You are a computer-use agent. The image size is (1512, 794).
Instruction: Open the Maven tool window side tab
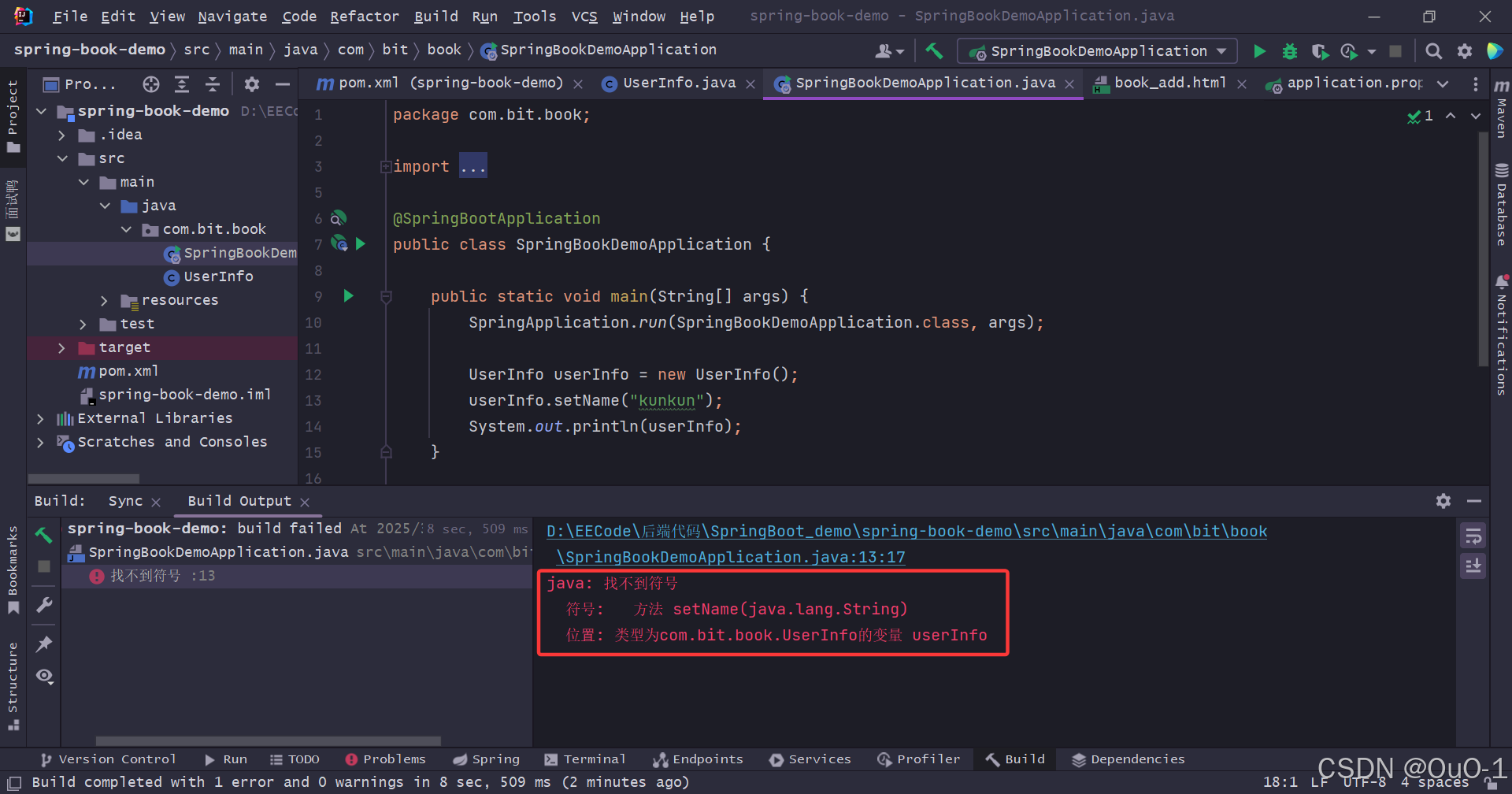(x=1501, y=109)
